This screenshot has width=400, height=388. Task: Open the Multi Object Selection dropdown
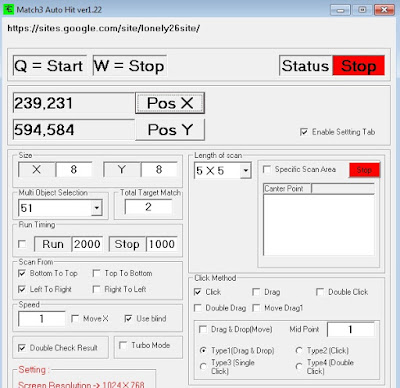click(x=96, y=208)
